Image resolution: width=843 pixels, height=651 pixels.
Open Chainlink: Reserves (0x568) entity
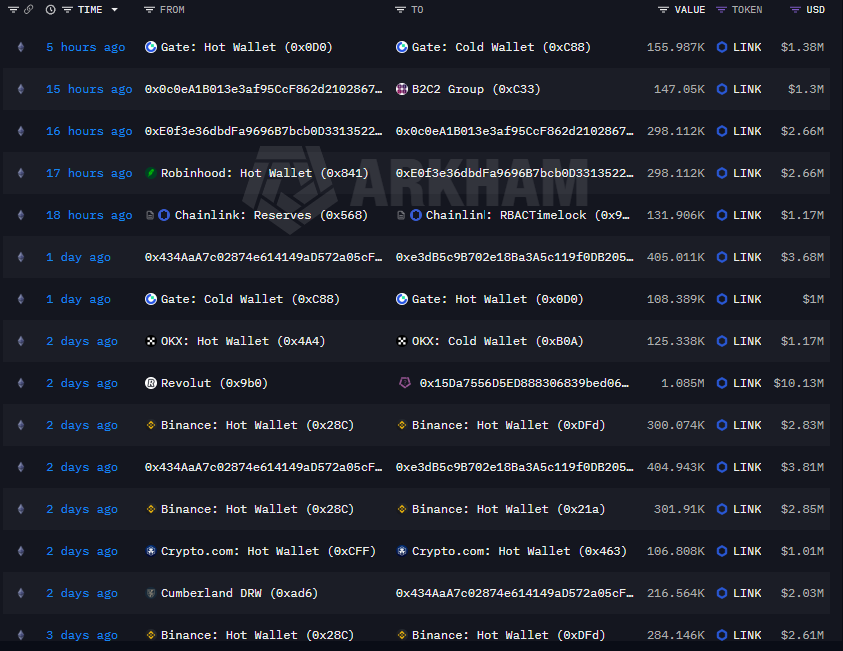coord(272,215)
